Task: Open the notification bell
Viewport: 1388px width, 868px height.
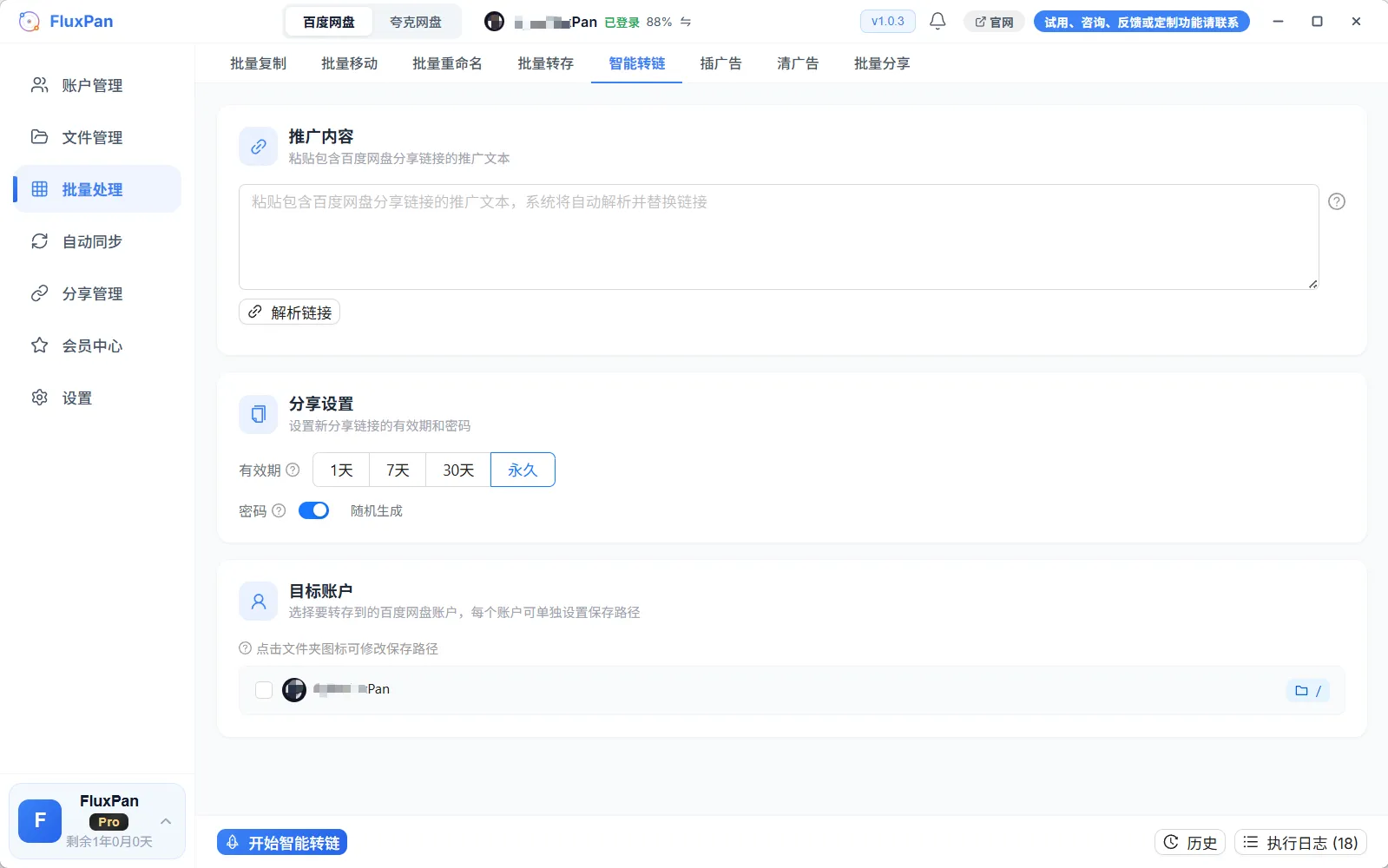Action: click(x=937, y=21)
